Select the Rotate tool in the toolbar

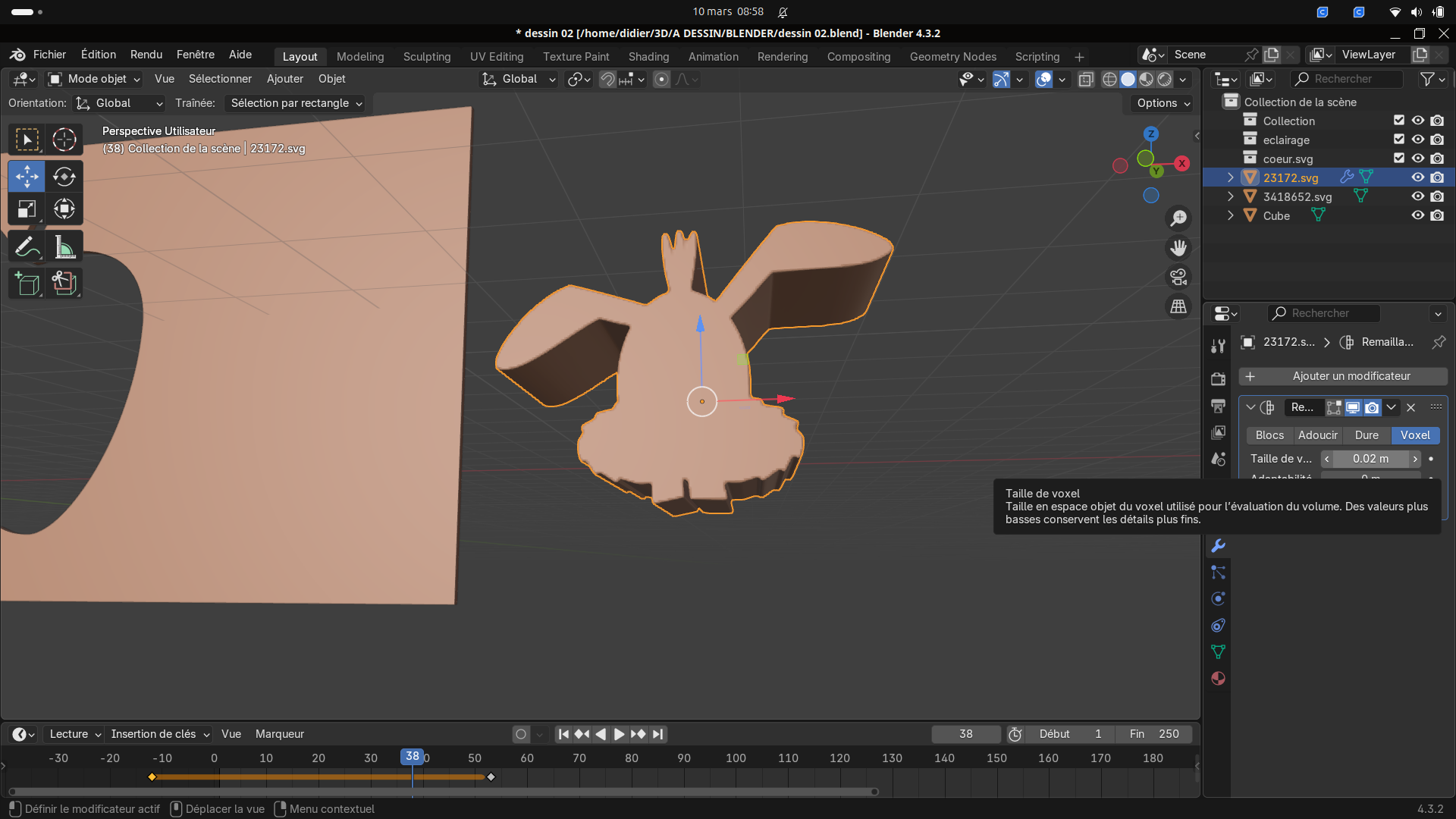64,176
